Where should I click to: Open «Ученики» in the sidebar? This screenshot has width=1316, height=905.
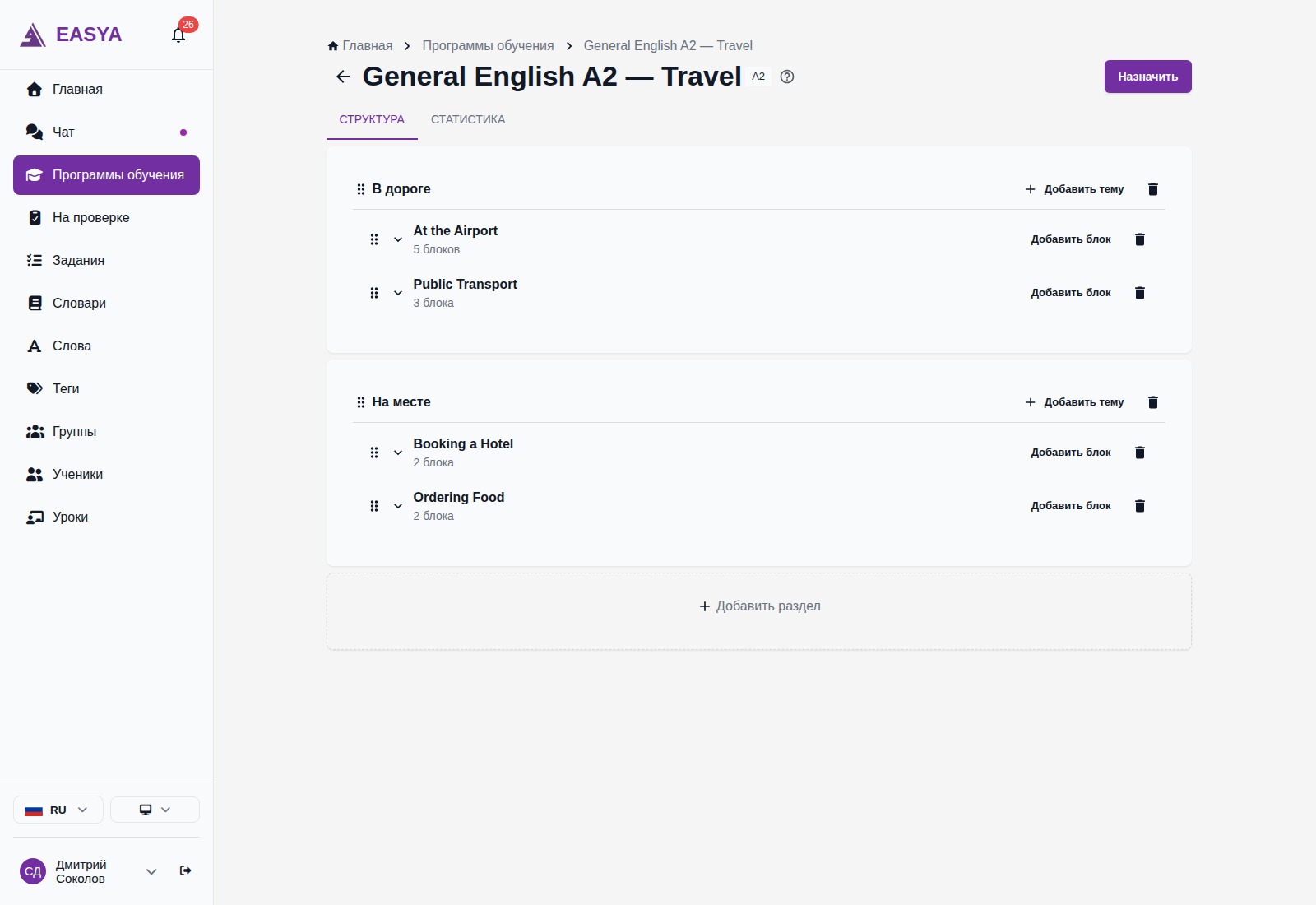pyautogui.click(x=107, y=475)
